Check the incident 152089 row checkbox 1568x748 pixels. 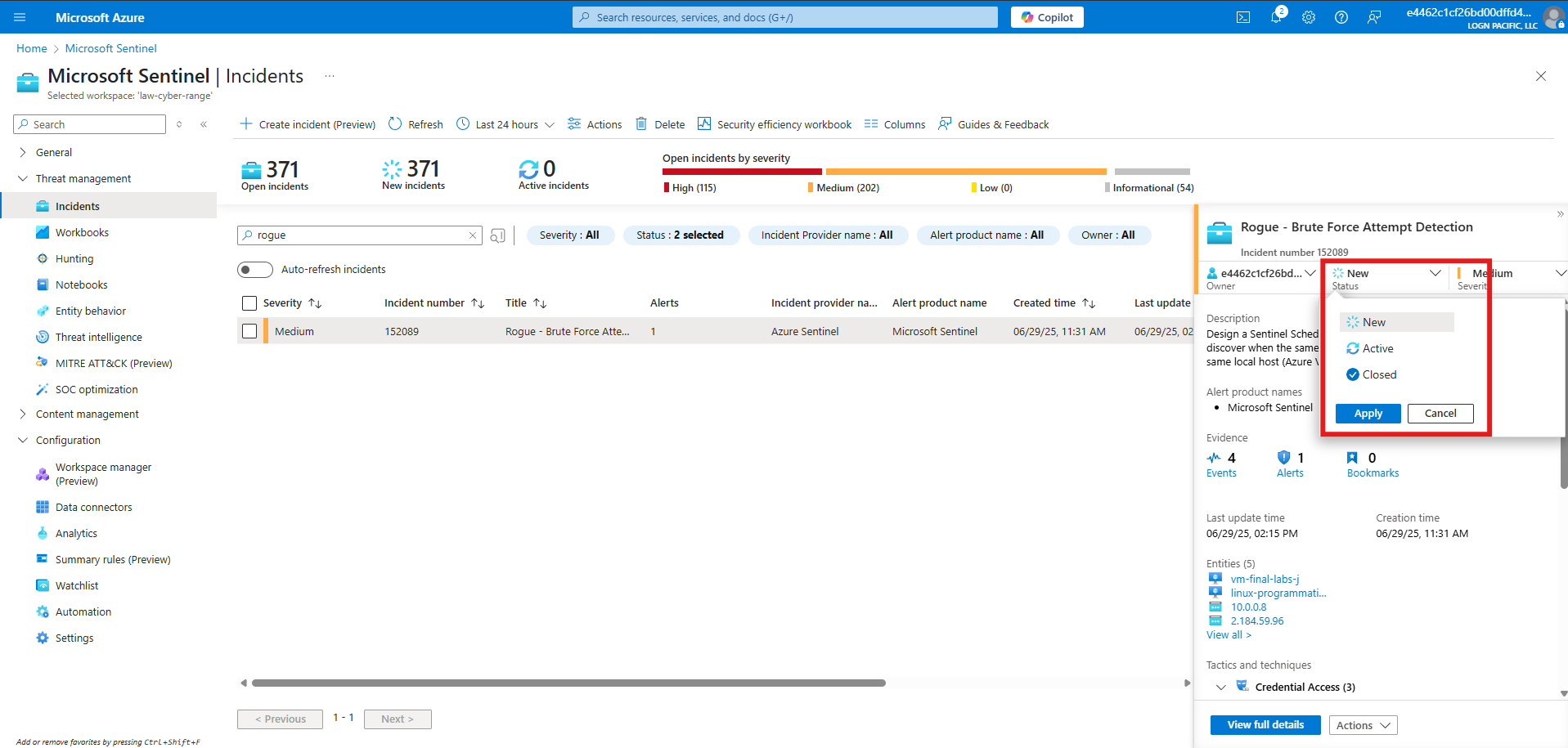tap(249, 331)
